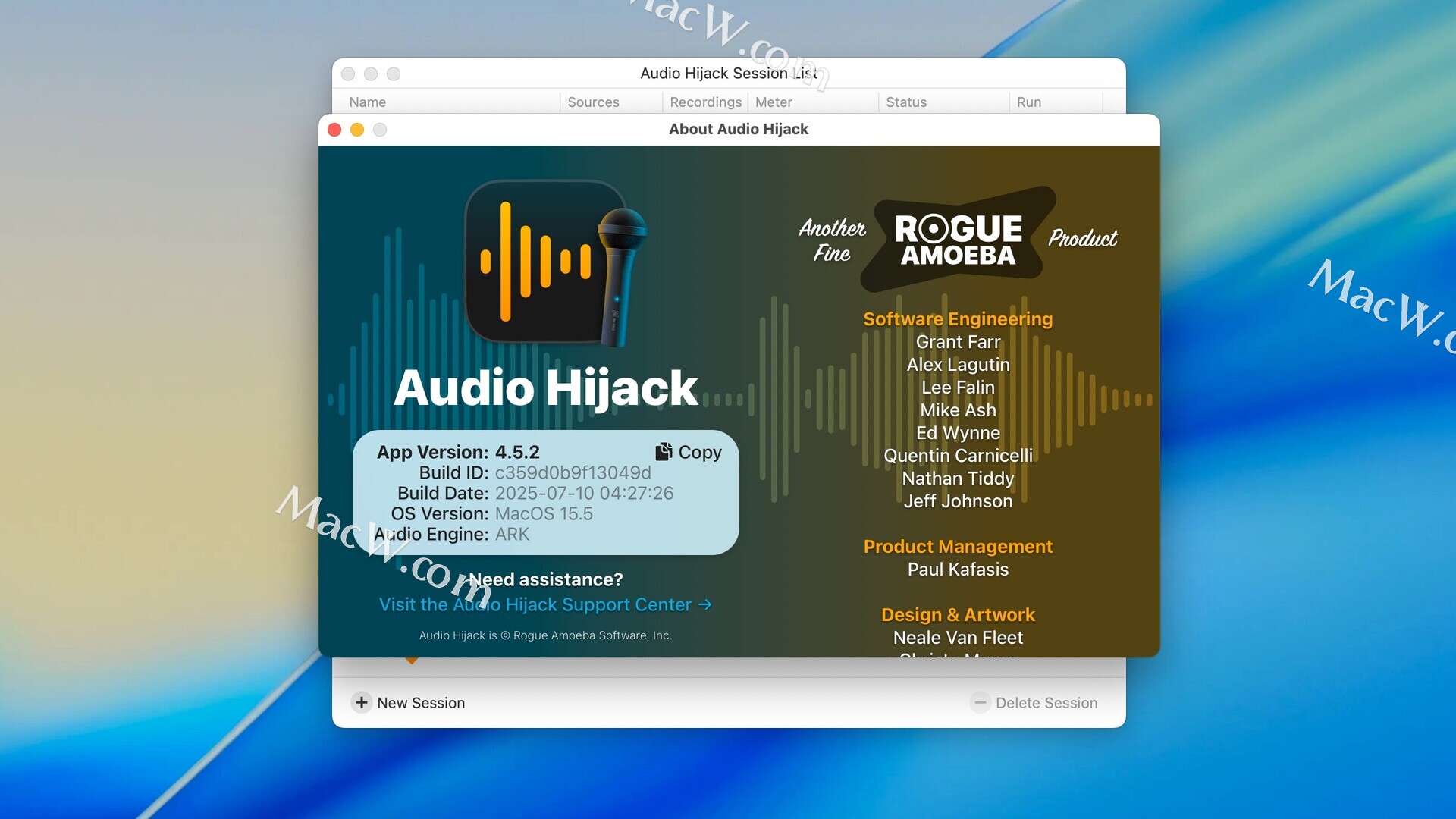1456x819 pixels.
Task: Click the name Lee Falin
Action: (958, 388)
